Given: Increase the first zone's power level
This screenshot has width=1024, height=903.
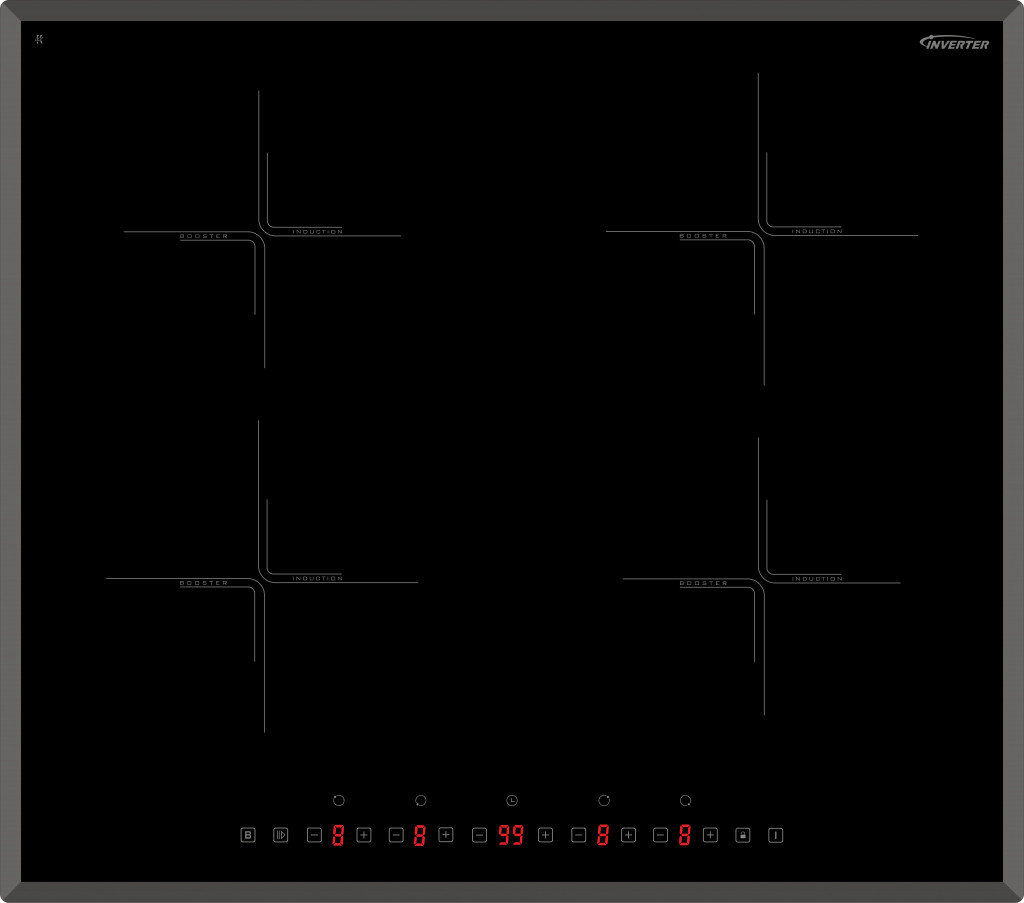Looking at the screenshot, I should (364, 835).
